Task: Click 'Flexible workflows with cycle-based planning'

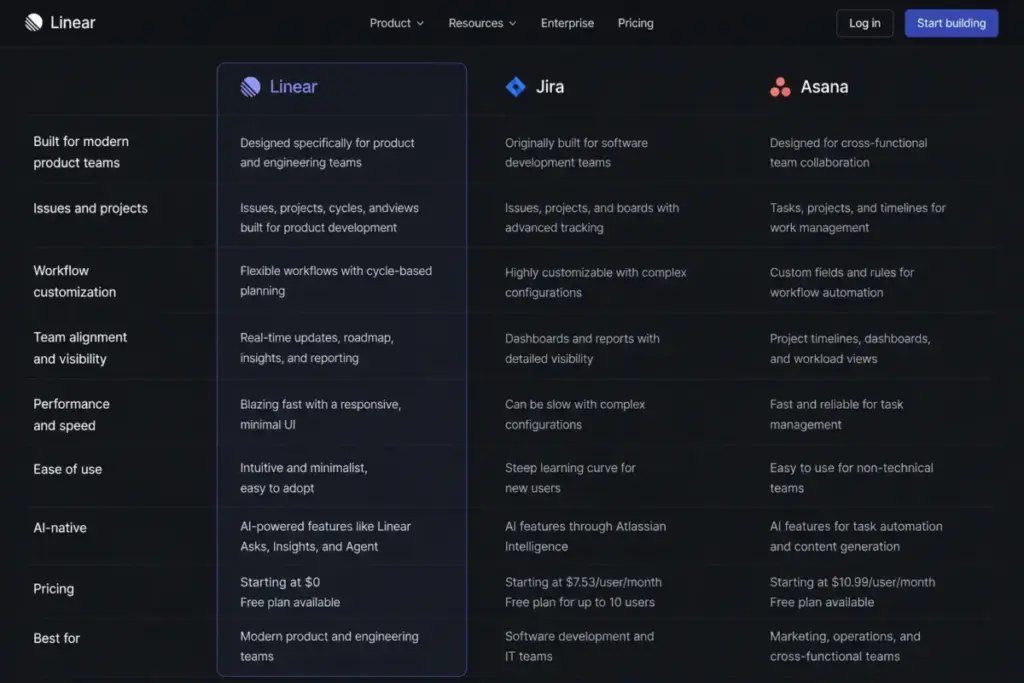Action: (x=336, y=281)
